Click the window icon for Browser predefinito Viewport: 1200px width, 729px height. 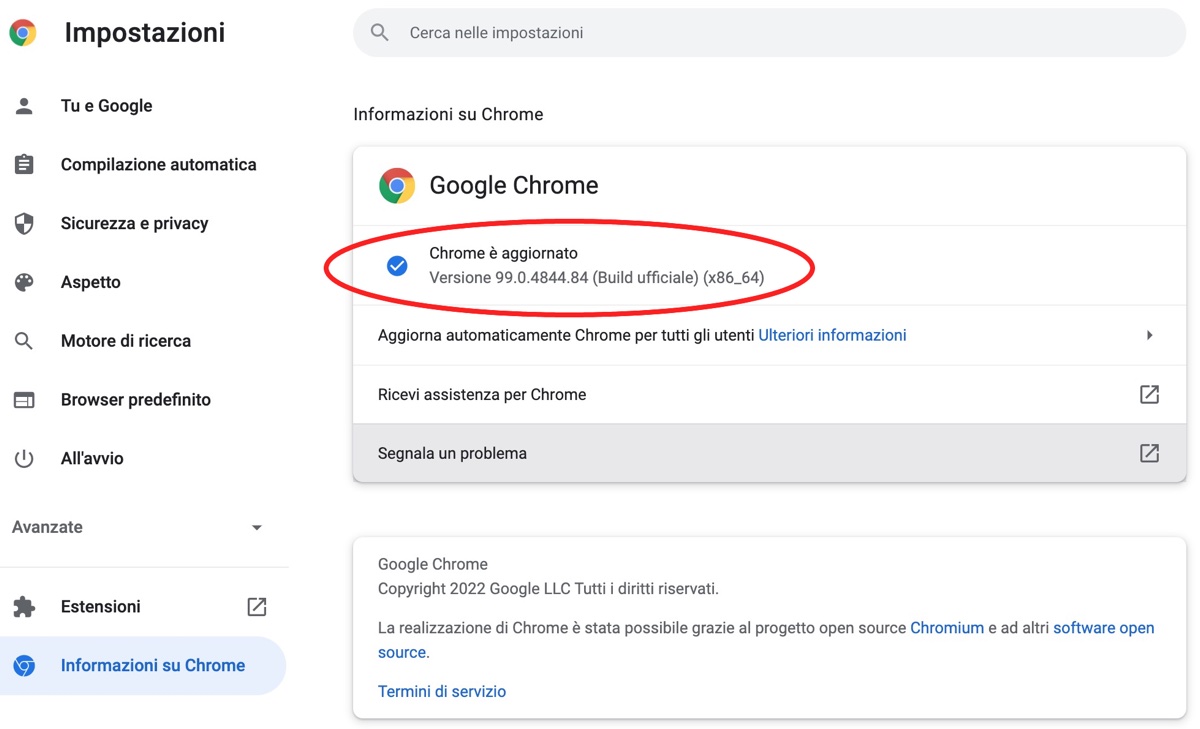(x=24, y=400)
